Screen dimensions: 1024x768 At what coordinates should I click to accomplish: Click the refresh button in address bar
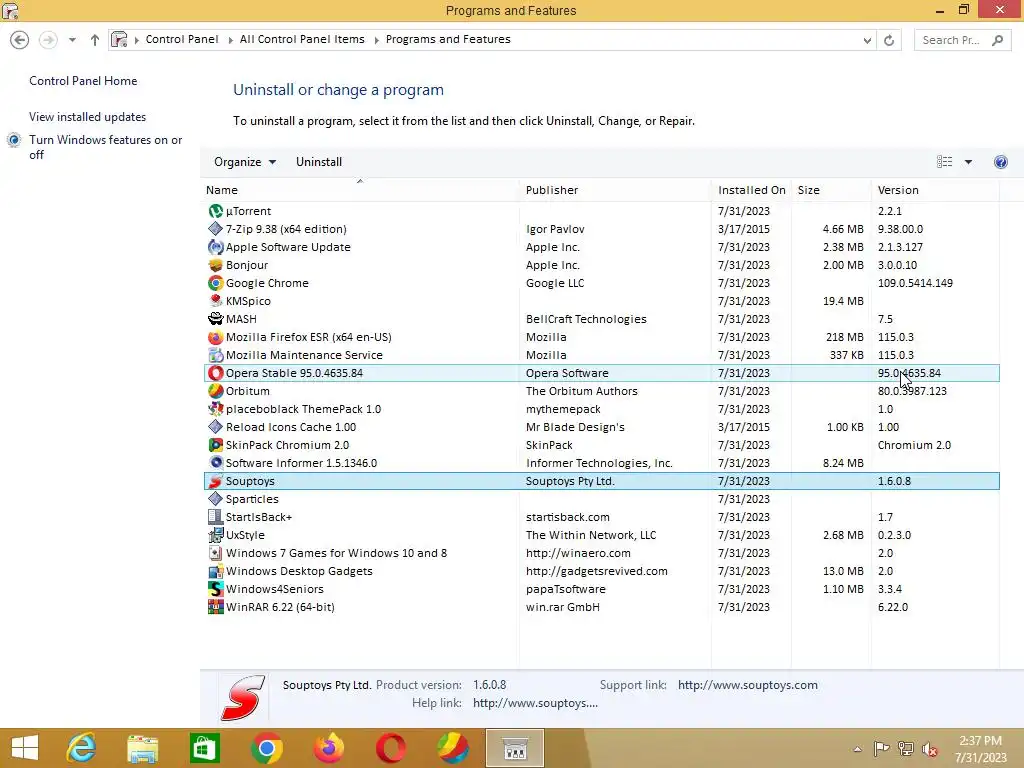[x=889, y=40]
